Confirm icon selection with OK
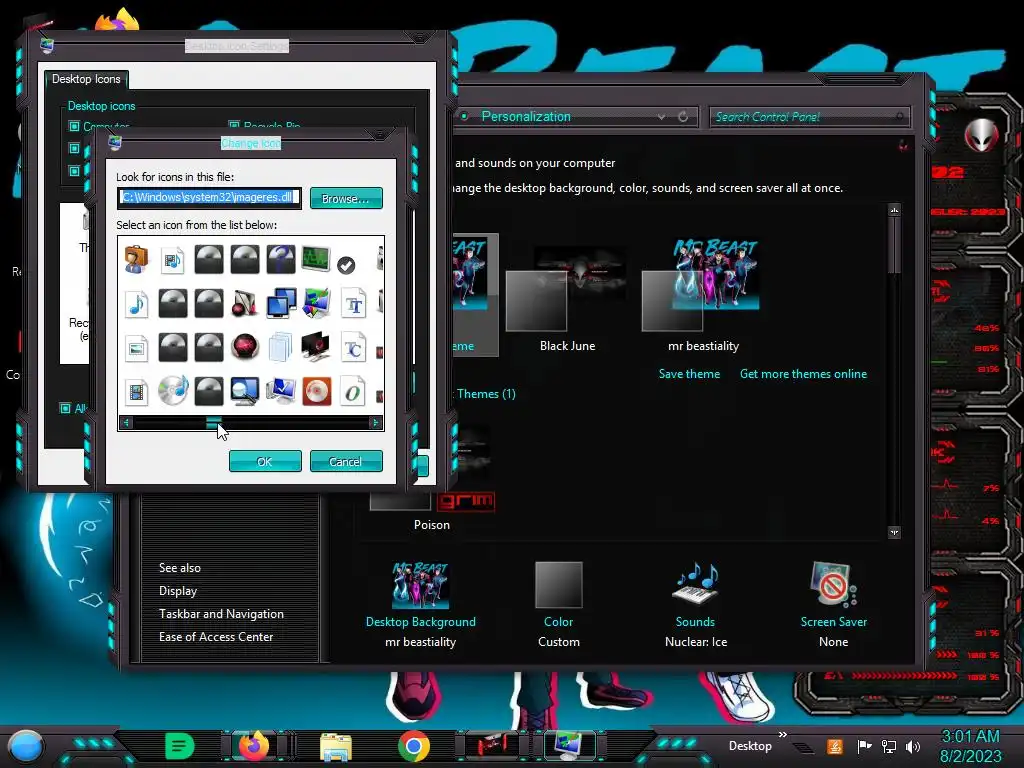 264,462
